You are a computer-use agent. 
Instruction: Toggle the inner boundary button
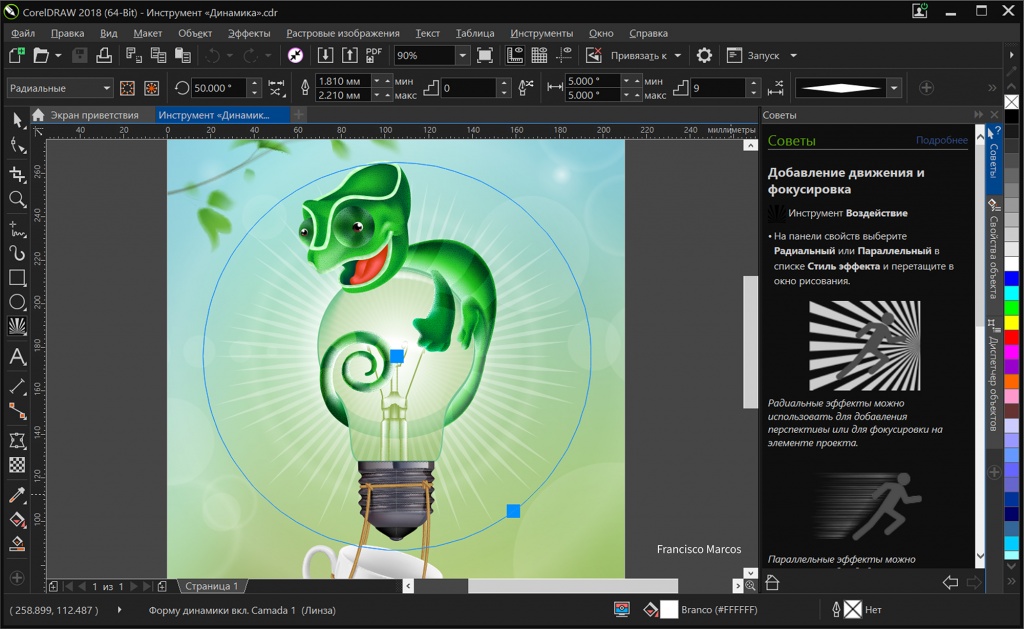pos(127,88)
